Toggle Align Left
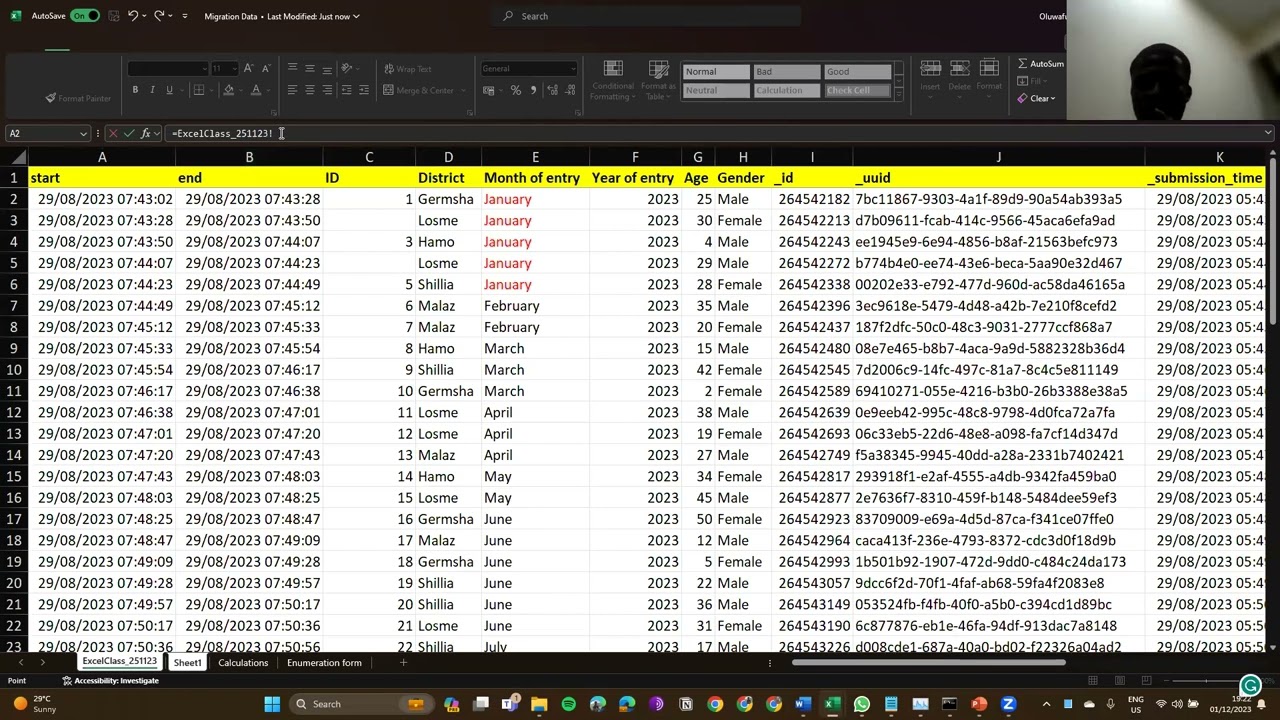This screenshot has width=1280, height=720. [292, 90]
